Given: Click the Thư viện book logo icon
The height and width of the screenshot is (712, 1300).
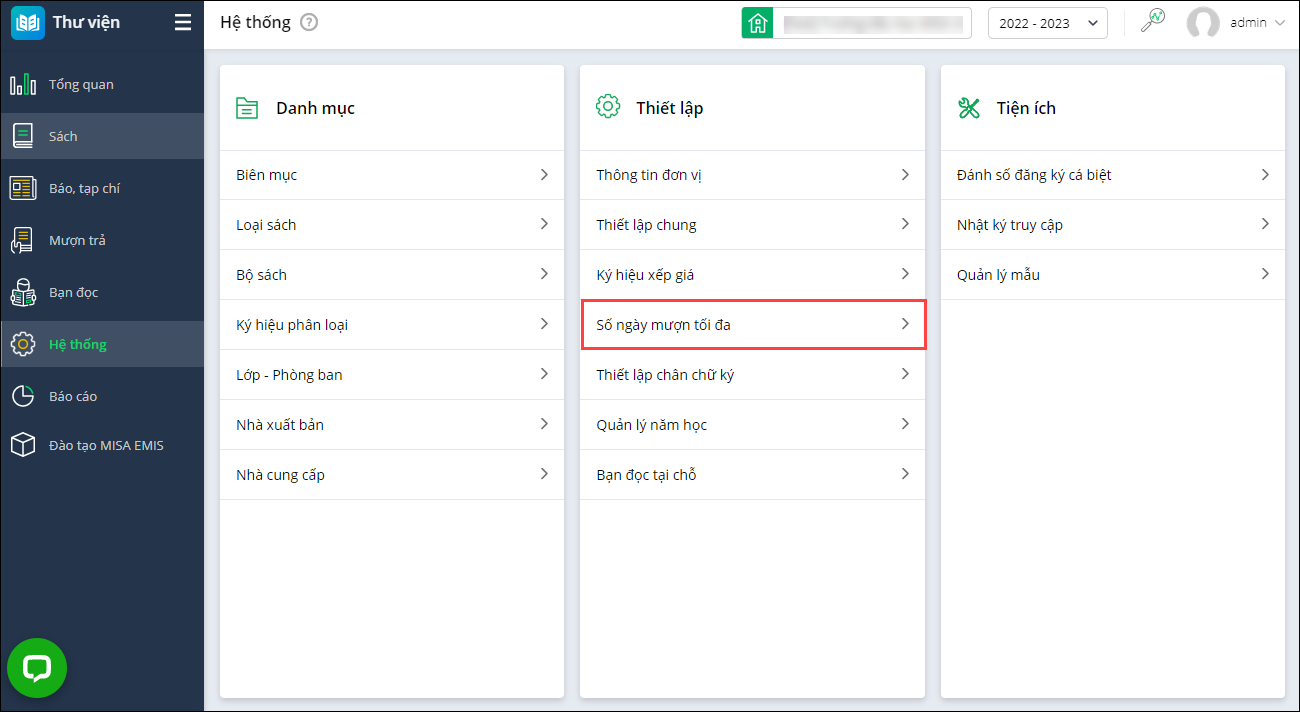Looking at the screenshot, I should (x=28, y=23).
